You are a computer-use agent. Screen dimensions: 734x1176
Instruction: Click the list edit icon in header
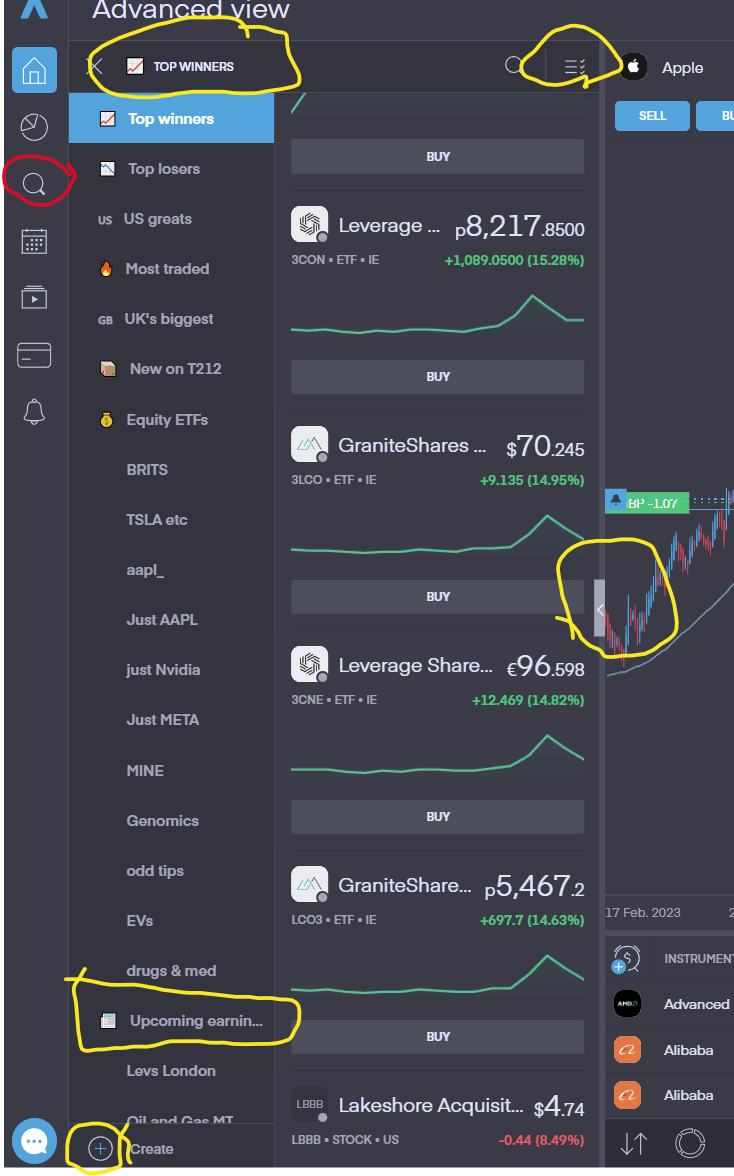[x=574, y=67]
